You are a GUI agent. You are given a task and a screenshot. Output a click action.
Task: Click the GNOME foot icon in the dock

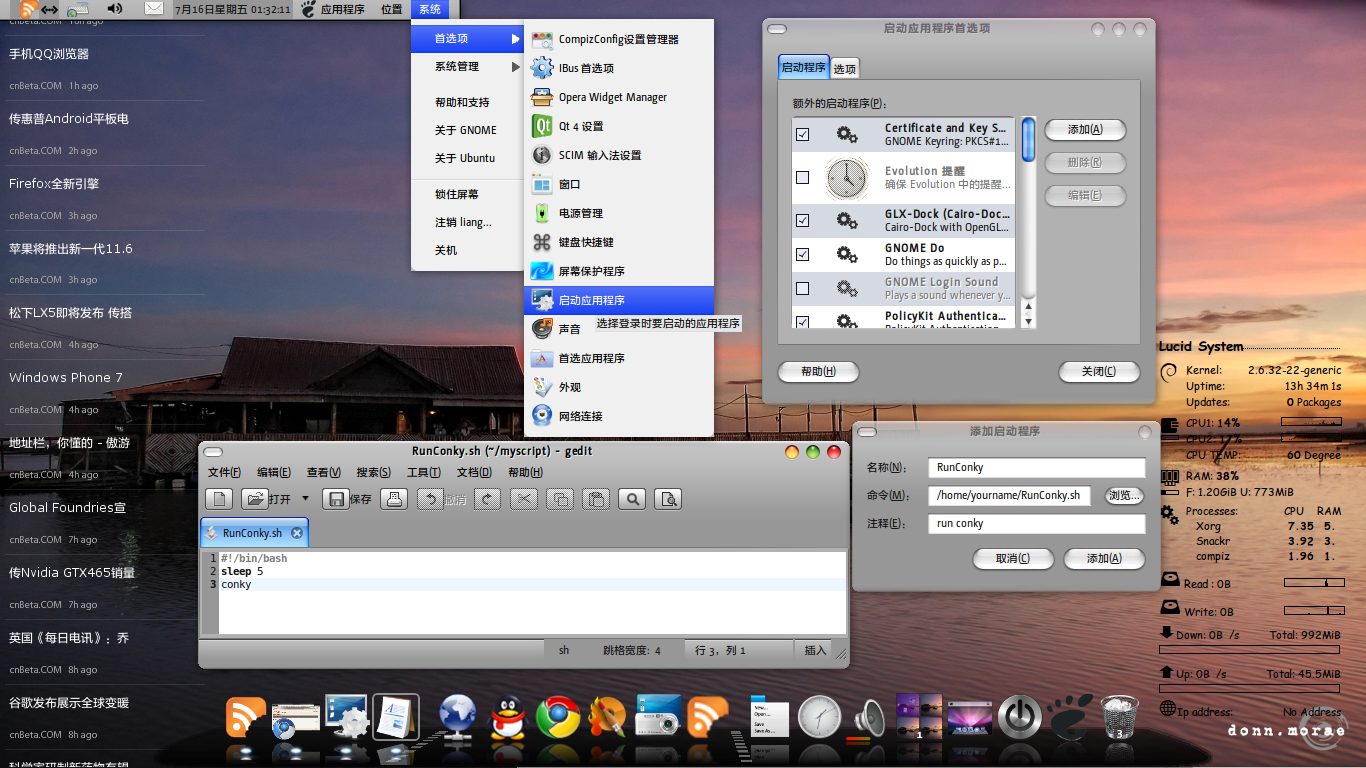1070,716
